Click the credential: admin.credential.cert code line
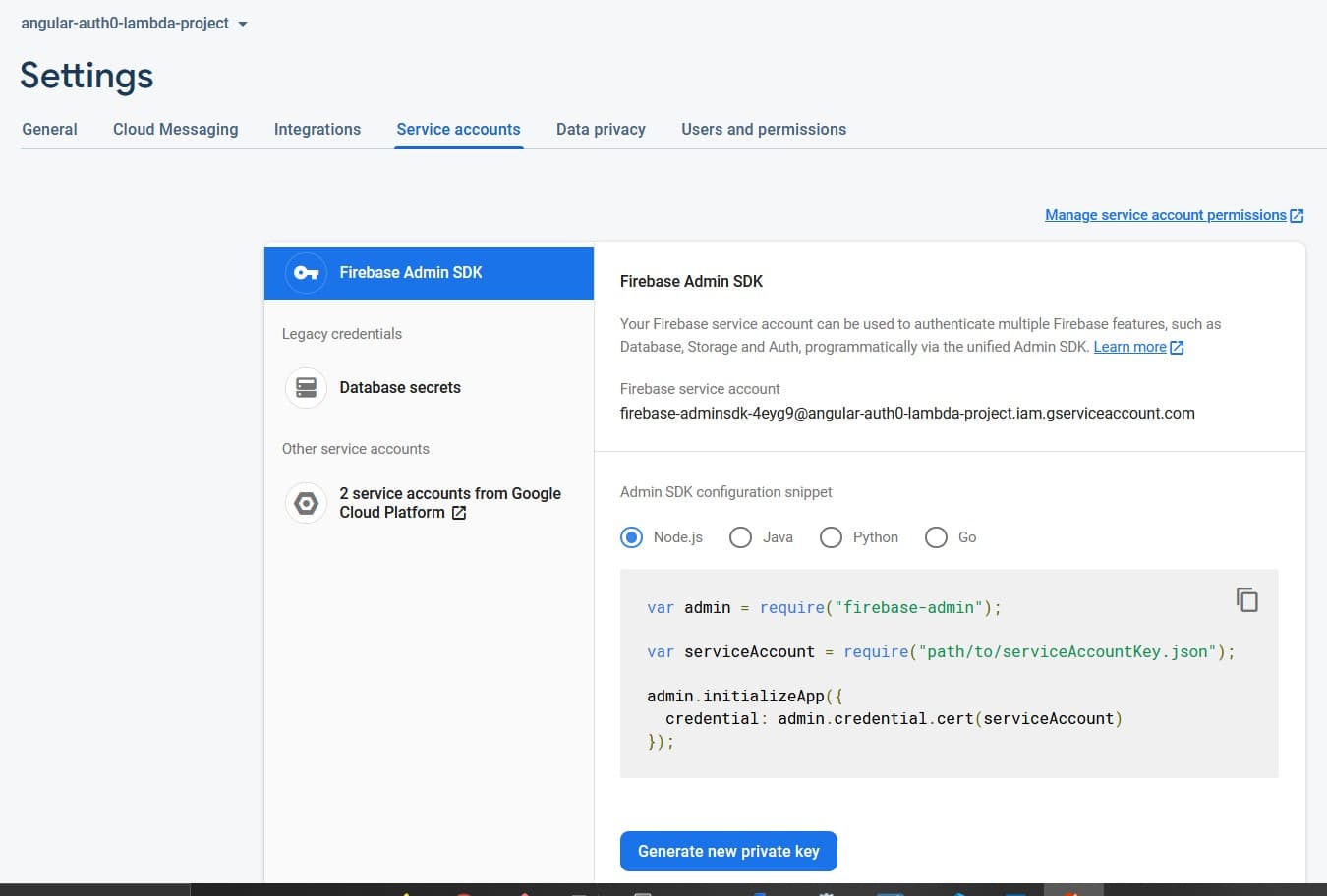 [x=894, y=718]
